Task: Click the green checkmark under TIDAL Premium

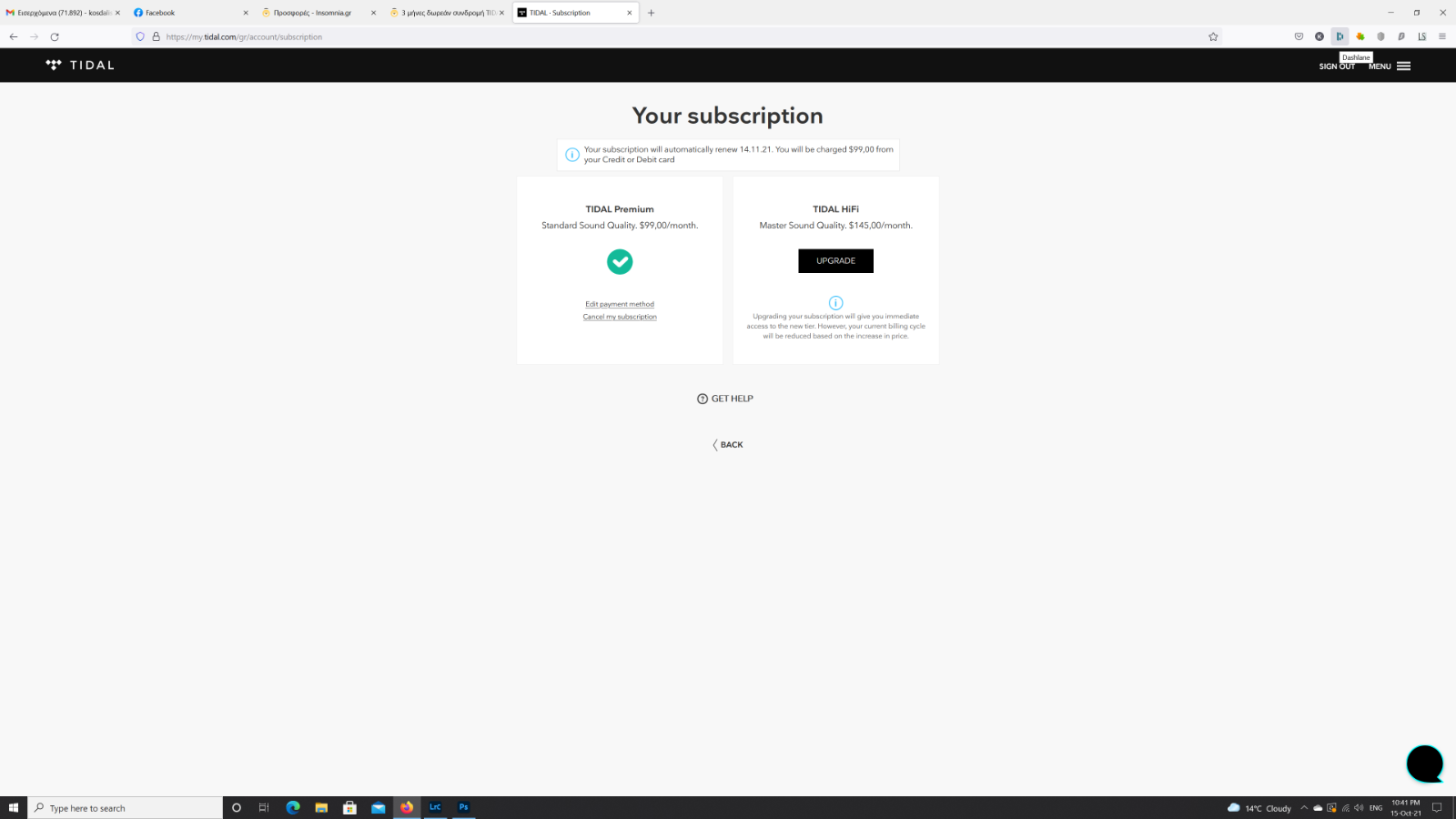Action: (x=620, y=262)
